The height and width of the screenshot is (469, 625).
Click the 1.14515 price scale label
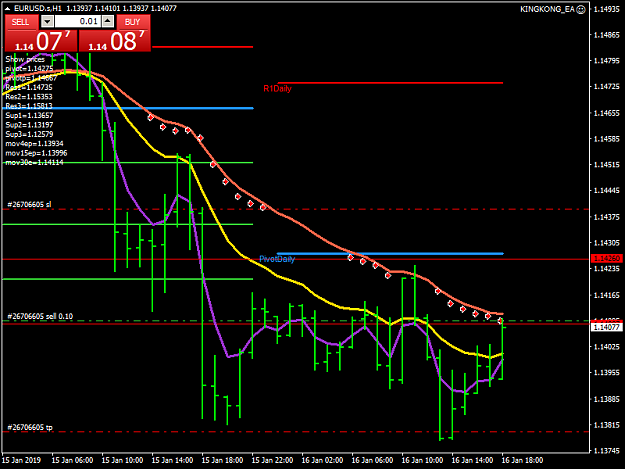point(607,165)
